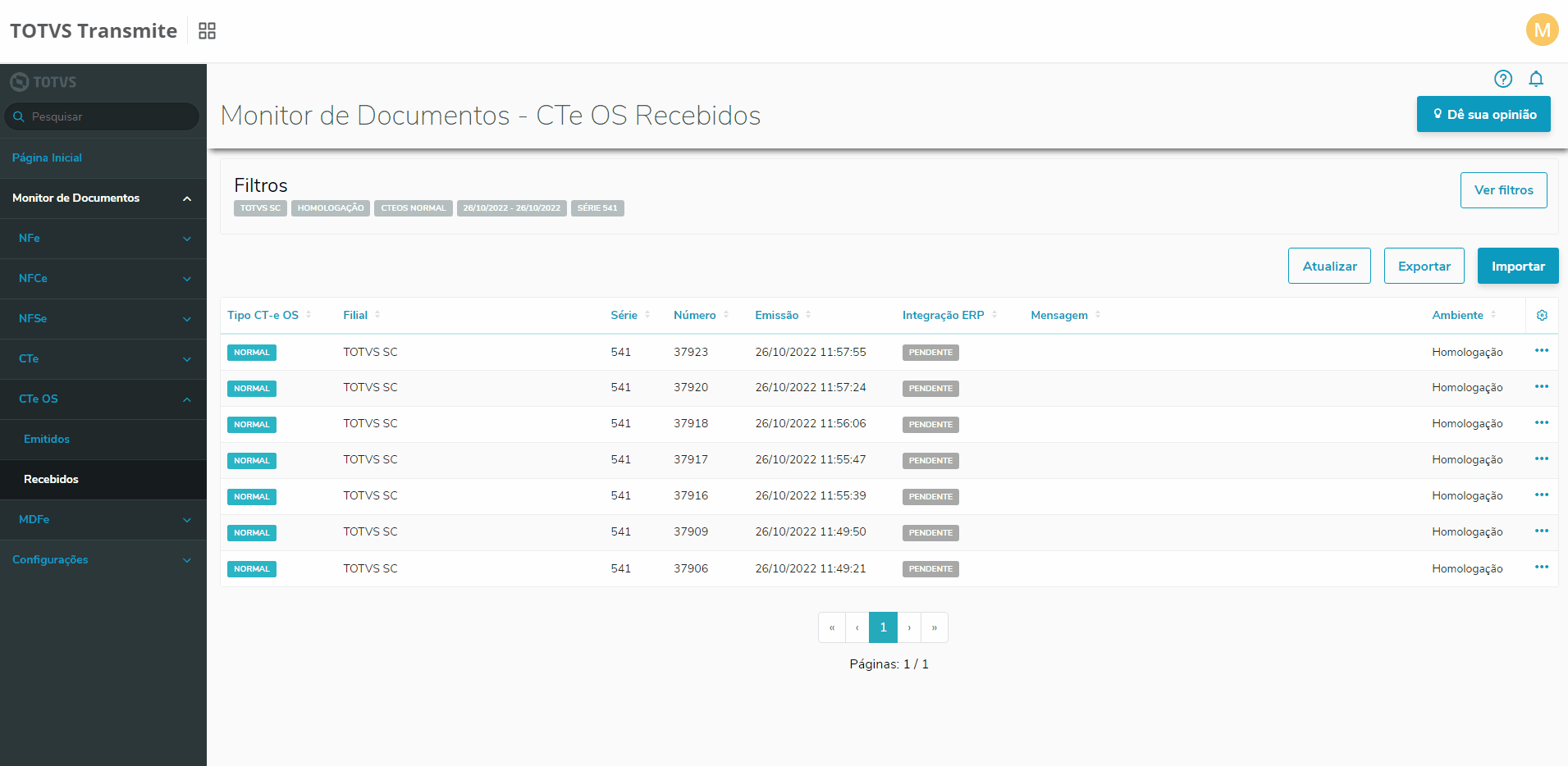Screen dimensions: 1568x766
Task: Open the user avatar M menu
Action: pyautogui.click(x=1542, y=30)
